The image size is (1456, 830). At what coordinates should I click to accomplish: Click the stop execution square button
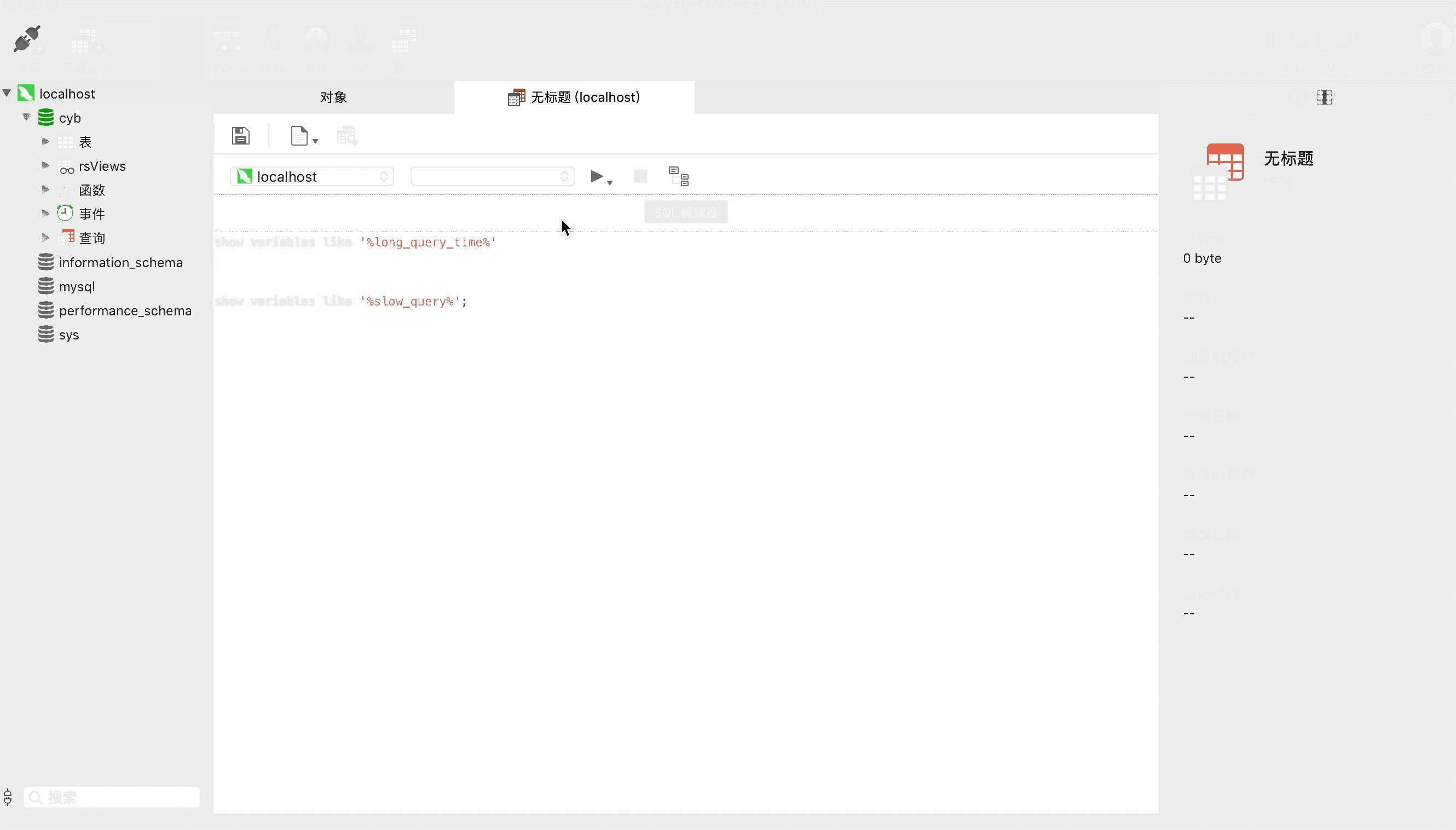640,176
